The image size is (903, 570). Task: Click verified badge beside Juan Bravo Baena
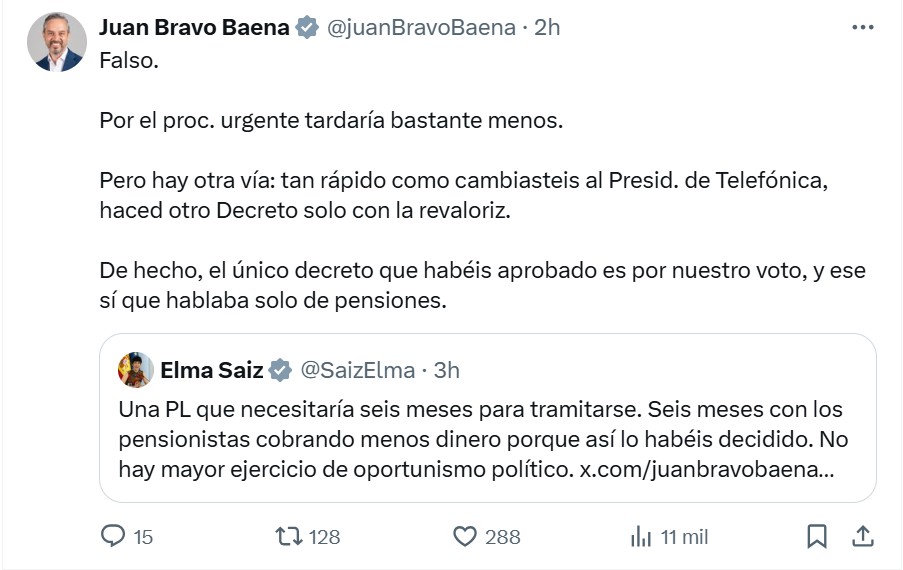point(307,28)
